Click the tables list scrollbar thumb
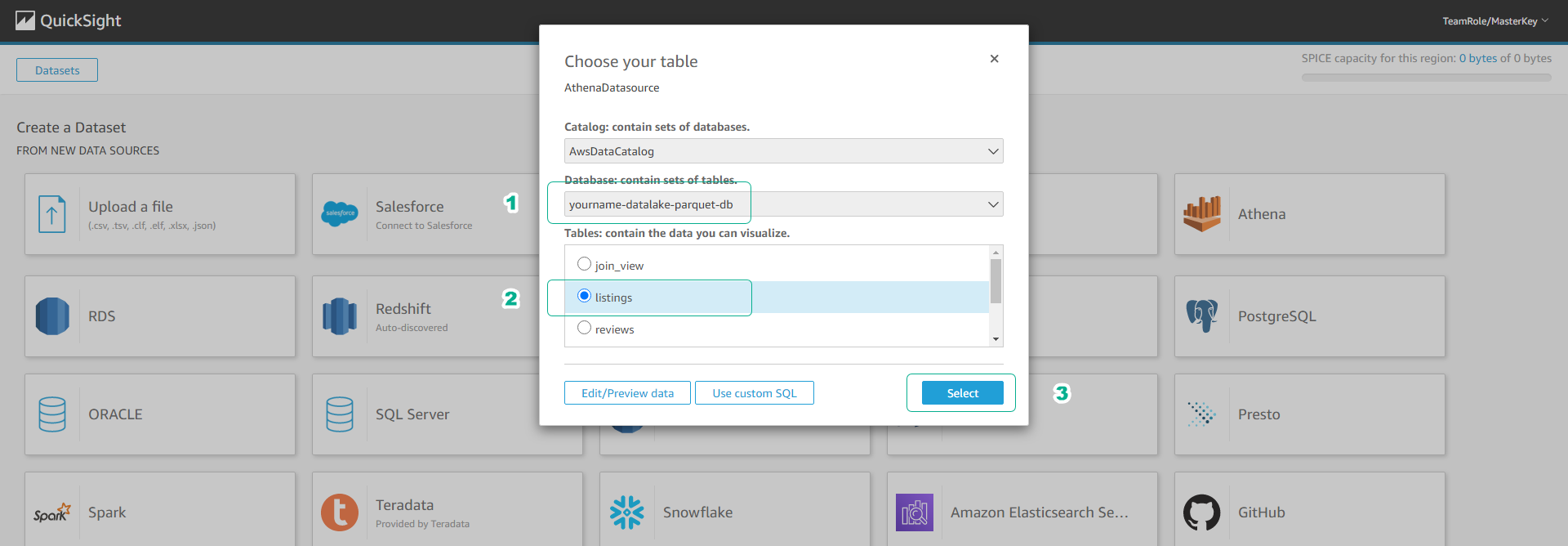Image resolution: width=1568 pixels, height=546 pixels. point(996,281)
